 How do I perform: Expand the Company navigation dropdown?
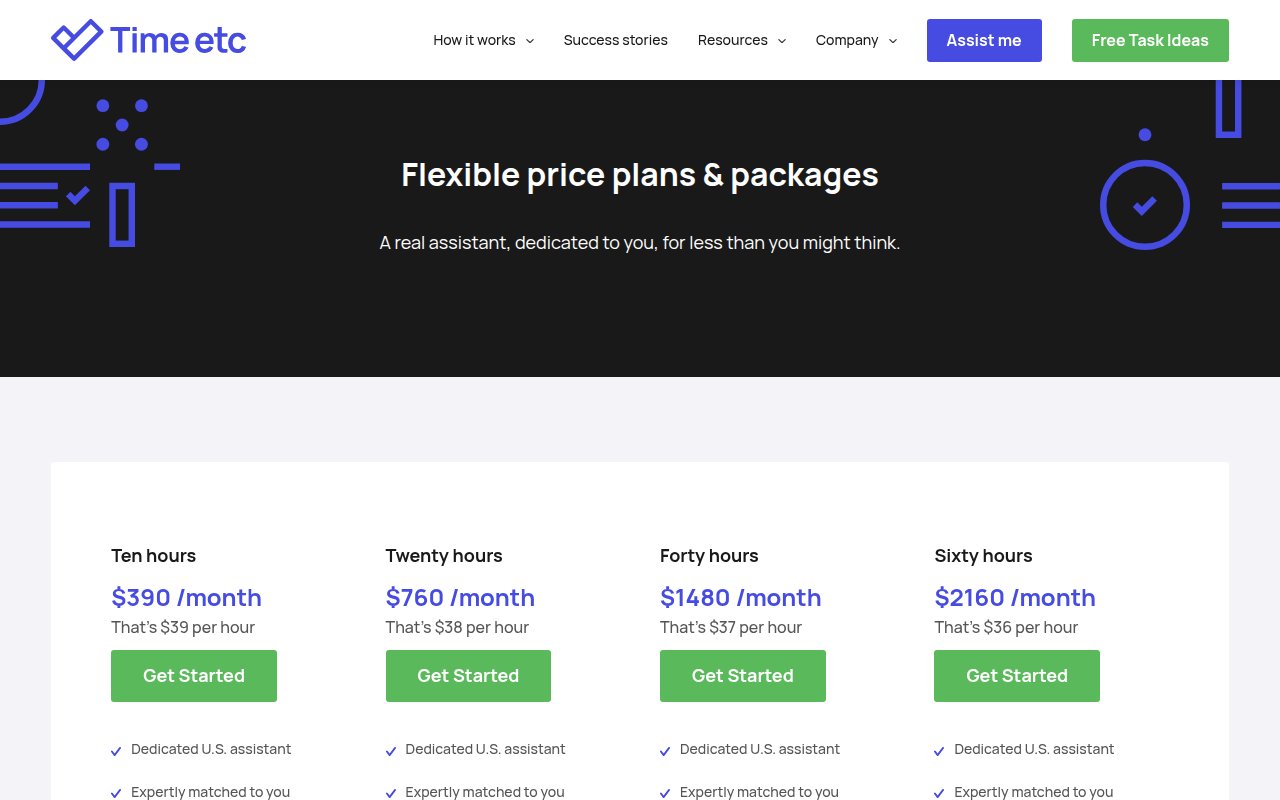856,40
